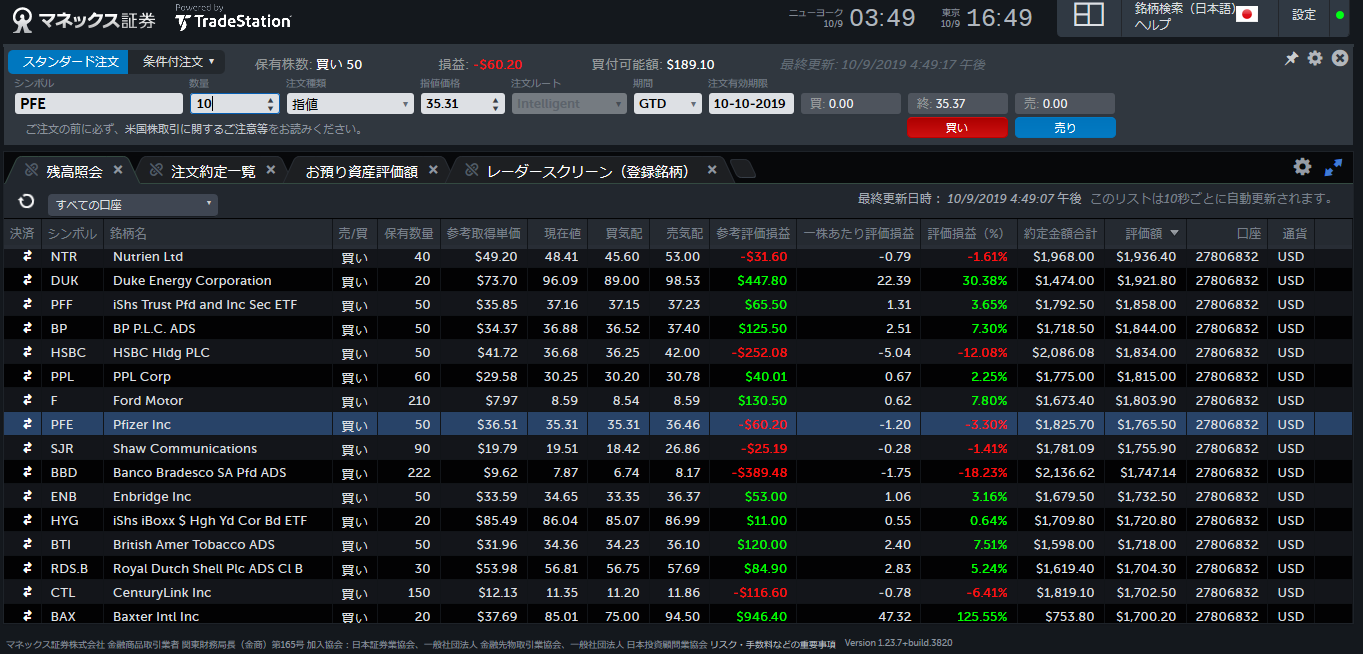Click the 決済 icon in the DUK row
1363x654 pixels.
pos(27,281)
